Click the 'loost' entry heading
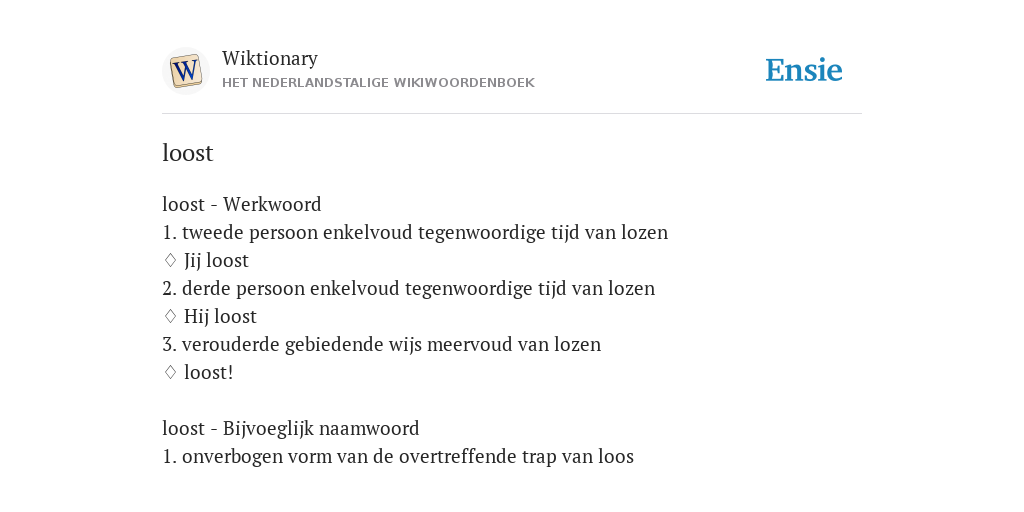 tap(188, 153)
